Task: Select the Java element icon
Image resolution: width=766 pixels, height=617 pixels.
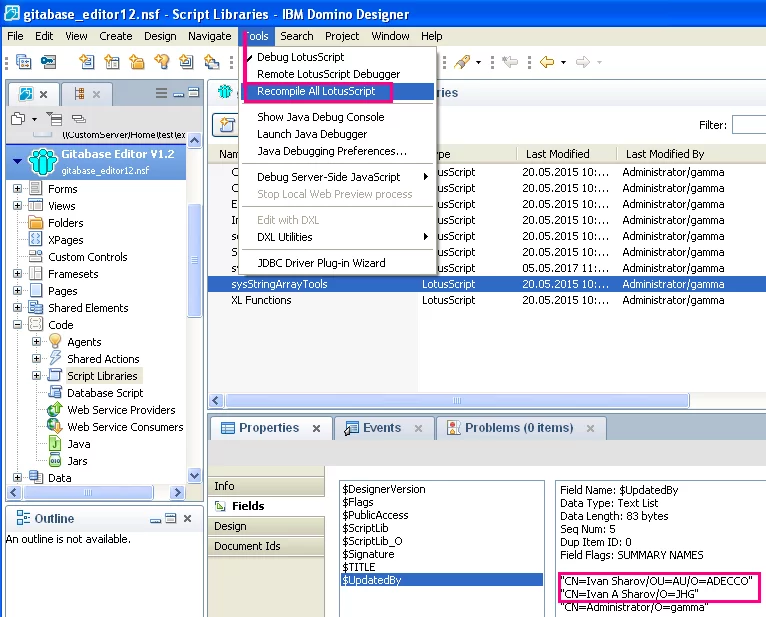Action: pyautogui.click(x=55, y=444)
